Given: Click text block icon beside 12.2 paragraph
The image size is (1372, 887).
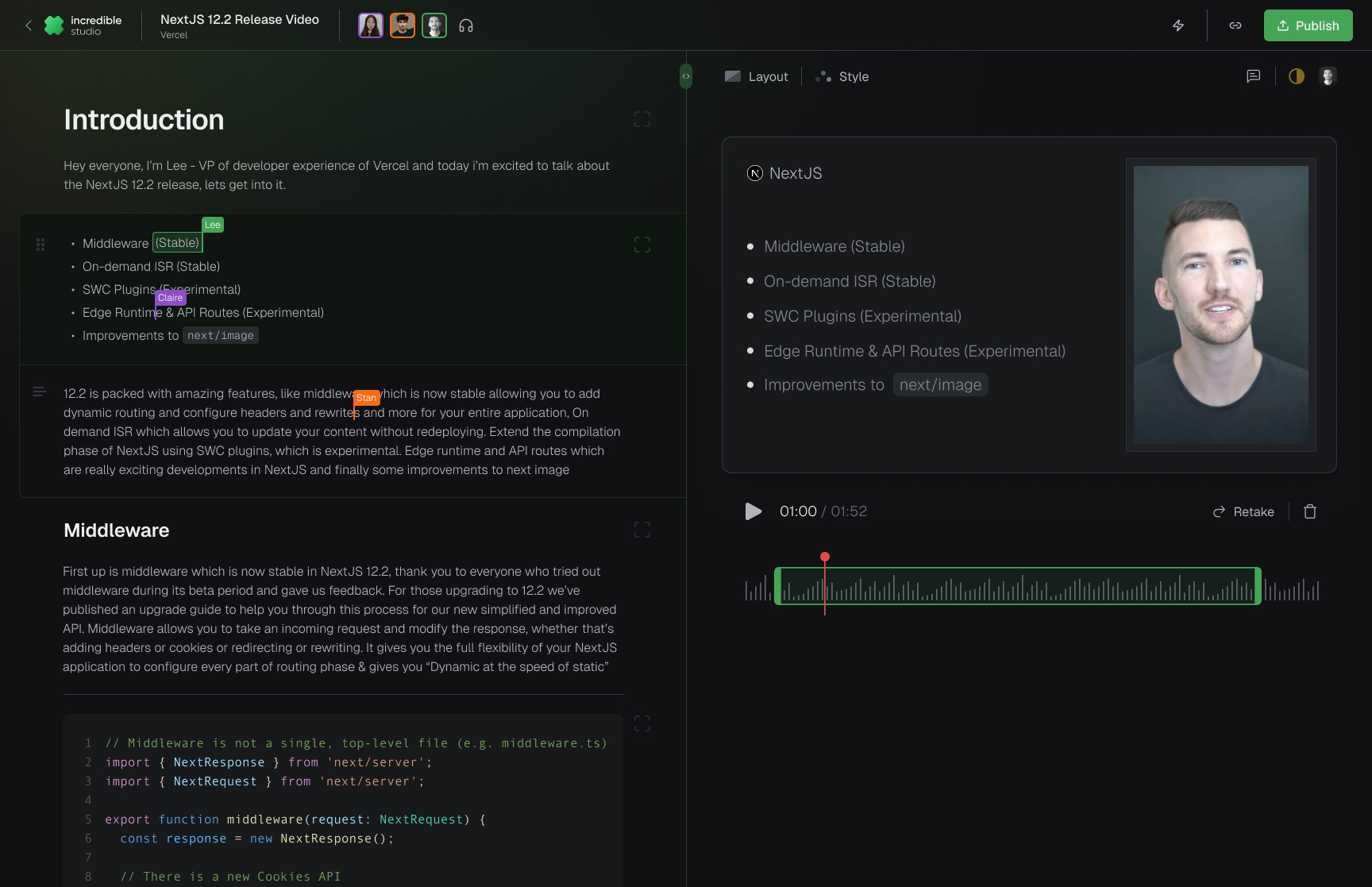Looking at the screenshot, I should pos(39,391).
